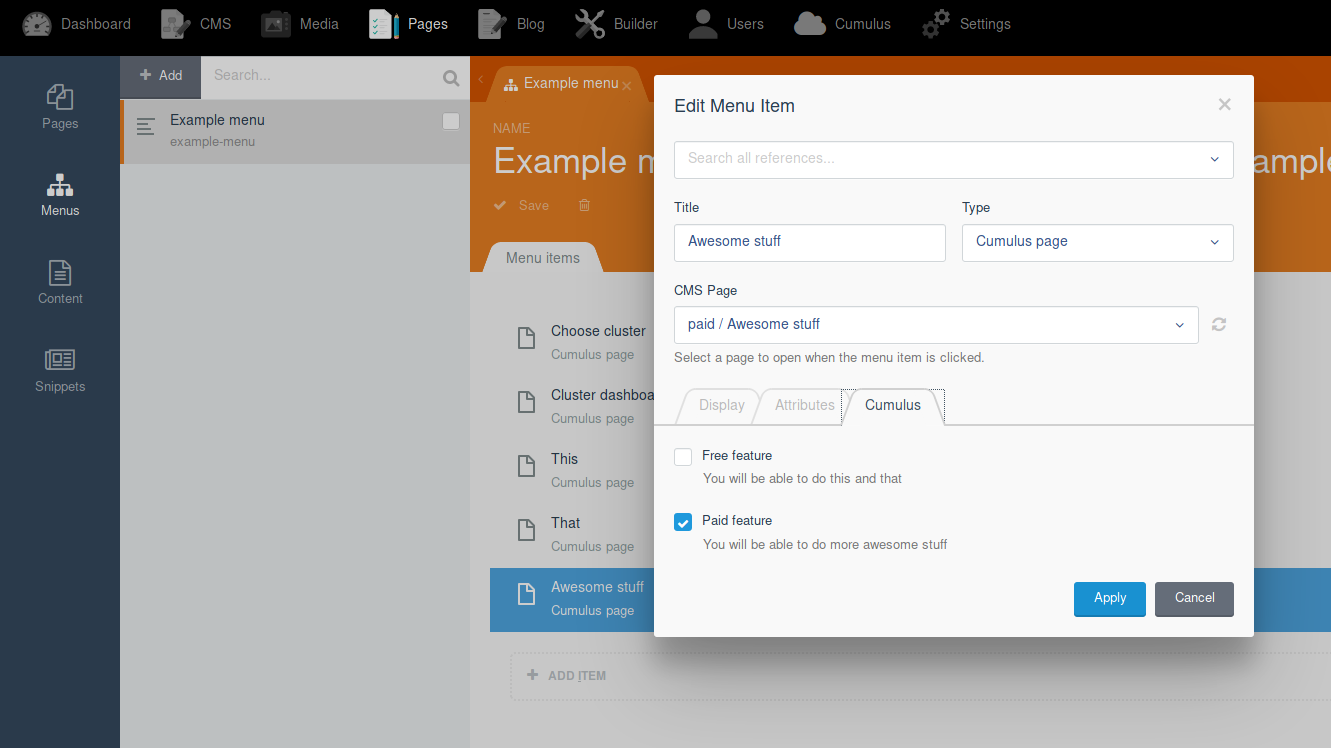Screen dimensions: 1331x748
Task: Open the Settings menu label
Action: [x=985, y=24]
